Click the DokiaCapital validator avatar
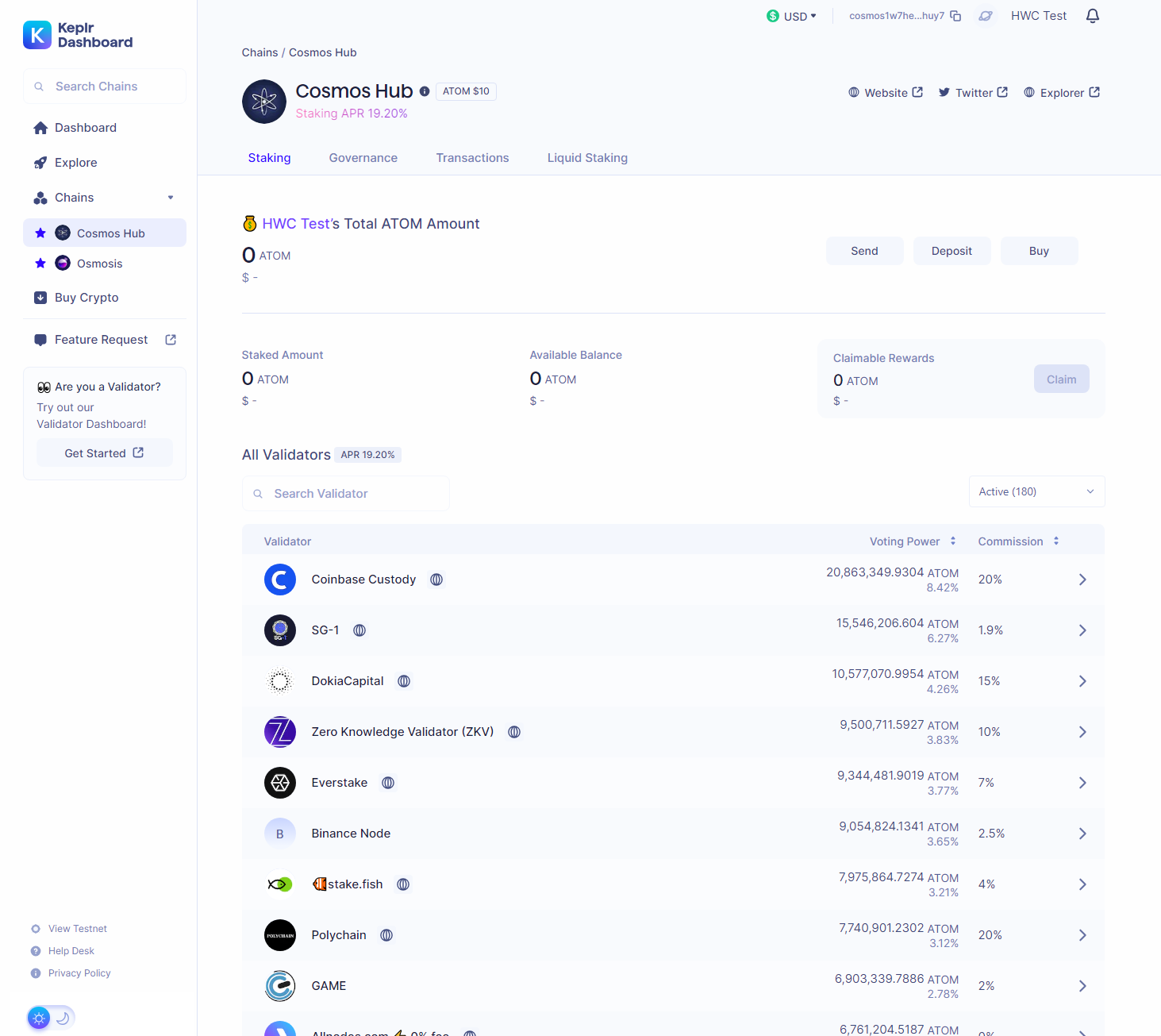Image resolution: width=1161 pixels, height=1036 pixels. point(280,681)
